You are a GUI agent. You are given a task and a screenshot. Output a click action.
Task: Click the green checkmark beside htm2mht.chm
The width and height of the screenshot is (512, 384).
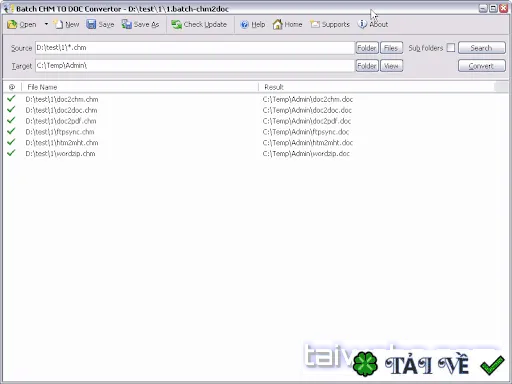[11, 142]
